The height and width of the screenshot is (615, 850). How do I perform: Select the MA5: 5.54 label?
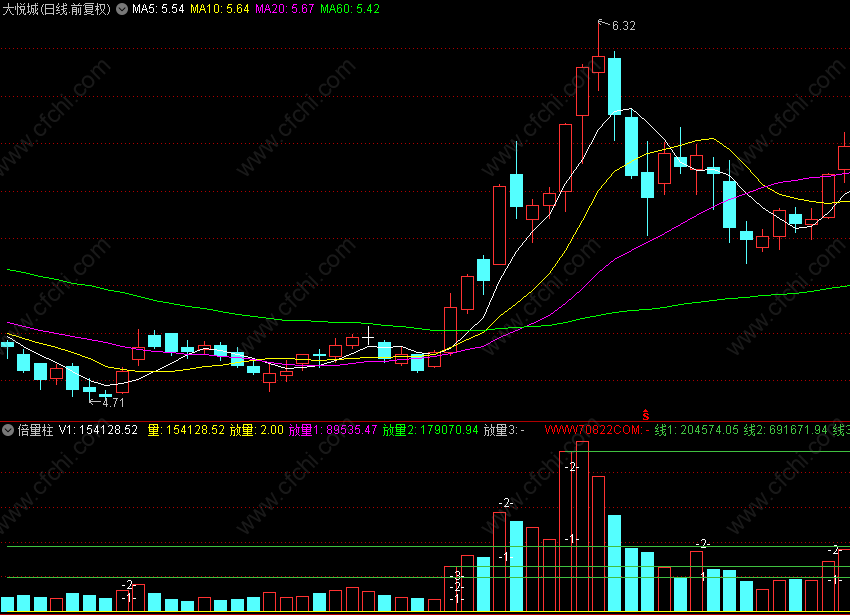click(x=158, y=9)
